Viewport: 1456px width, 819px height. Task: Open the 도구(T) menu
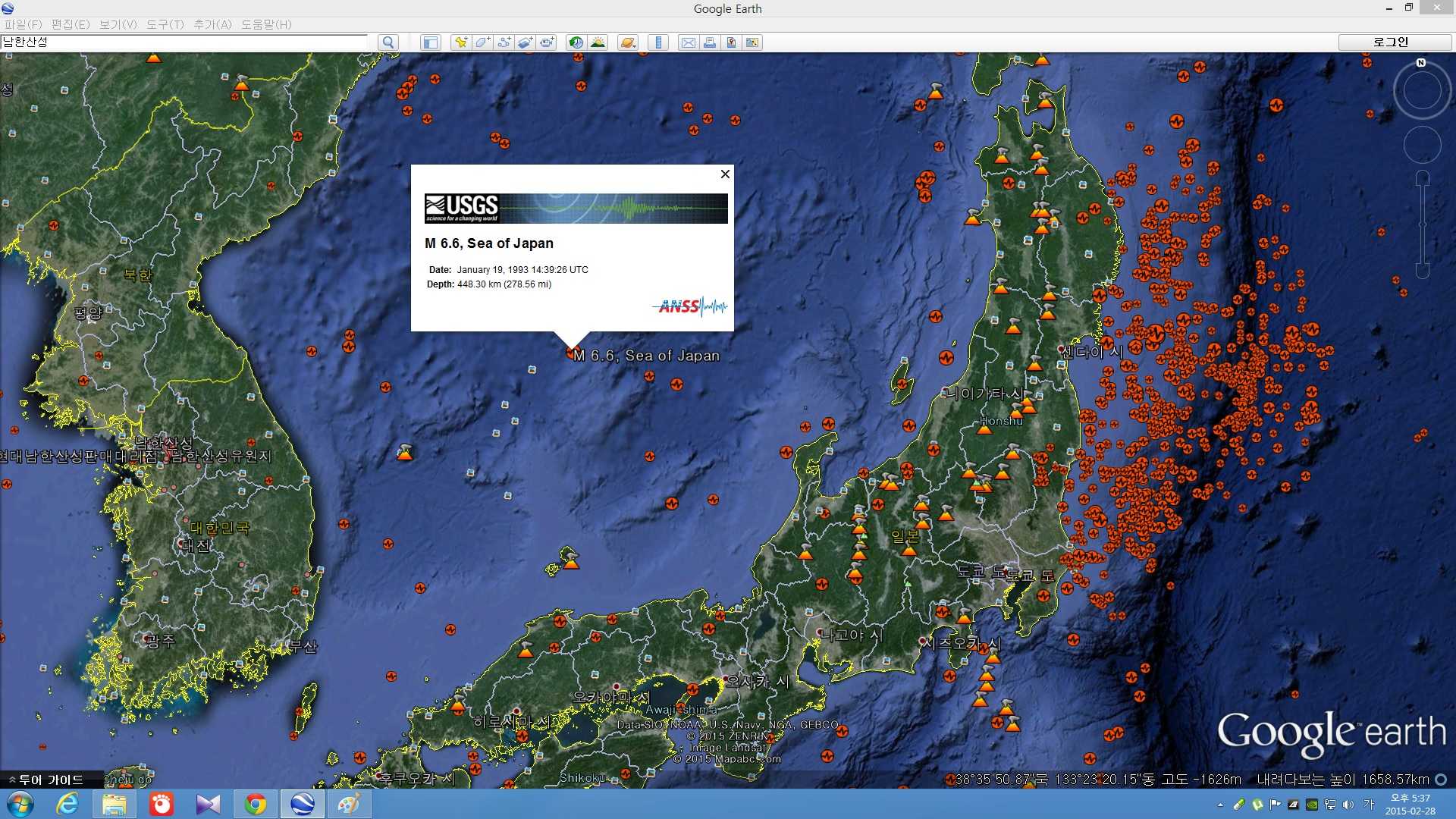coord(165,24)
